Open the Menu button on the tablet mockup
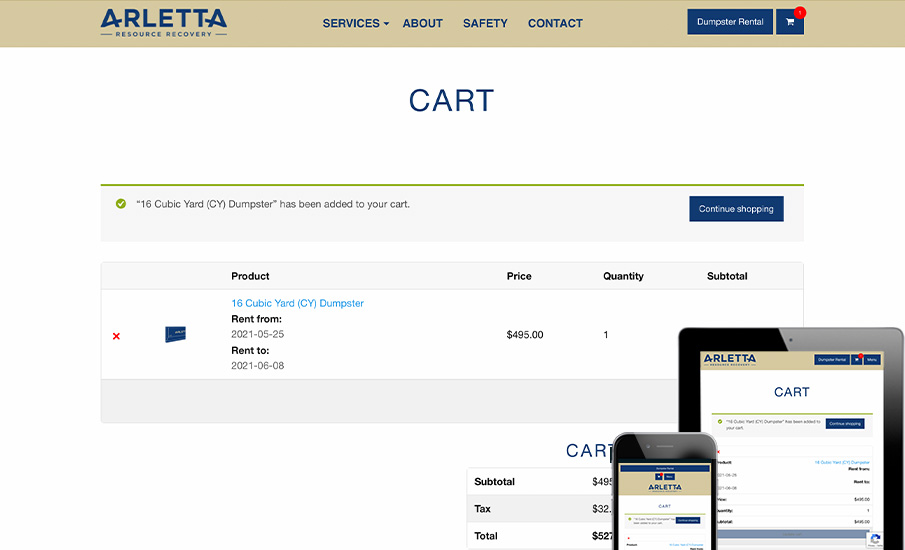Screen dimensions: 905x550 872,360
